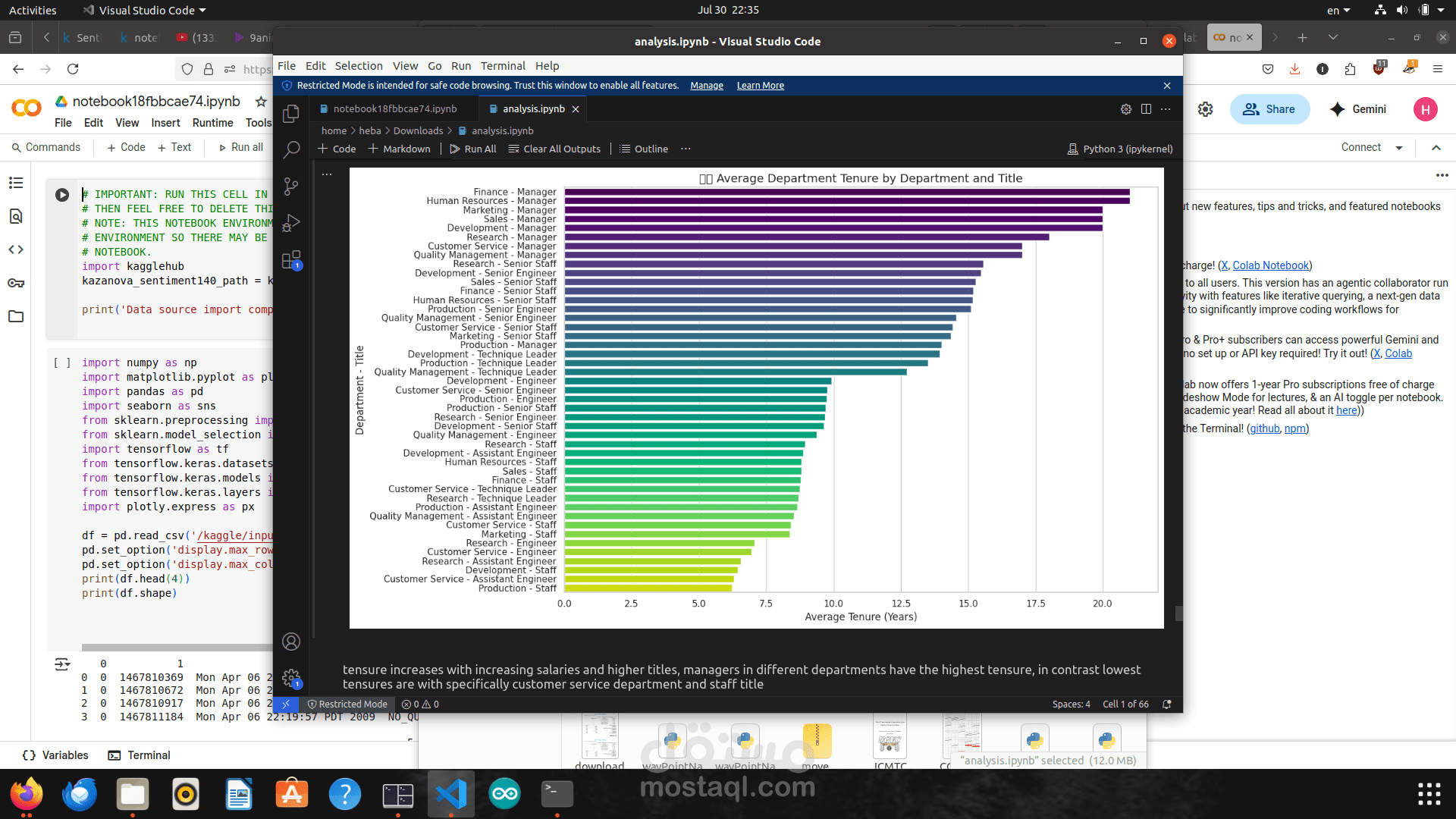The height and width of the screenshot is (819, 1456).
Task: Click Run All in notebook toolbar
Action: pos(473,149)
